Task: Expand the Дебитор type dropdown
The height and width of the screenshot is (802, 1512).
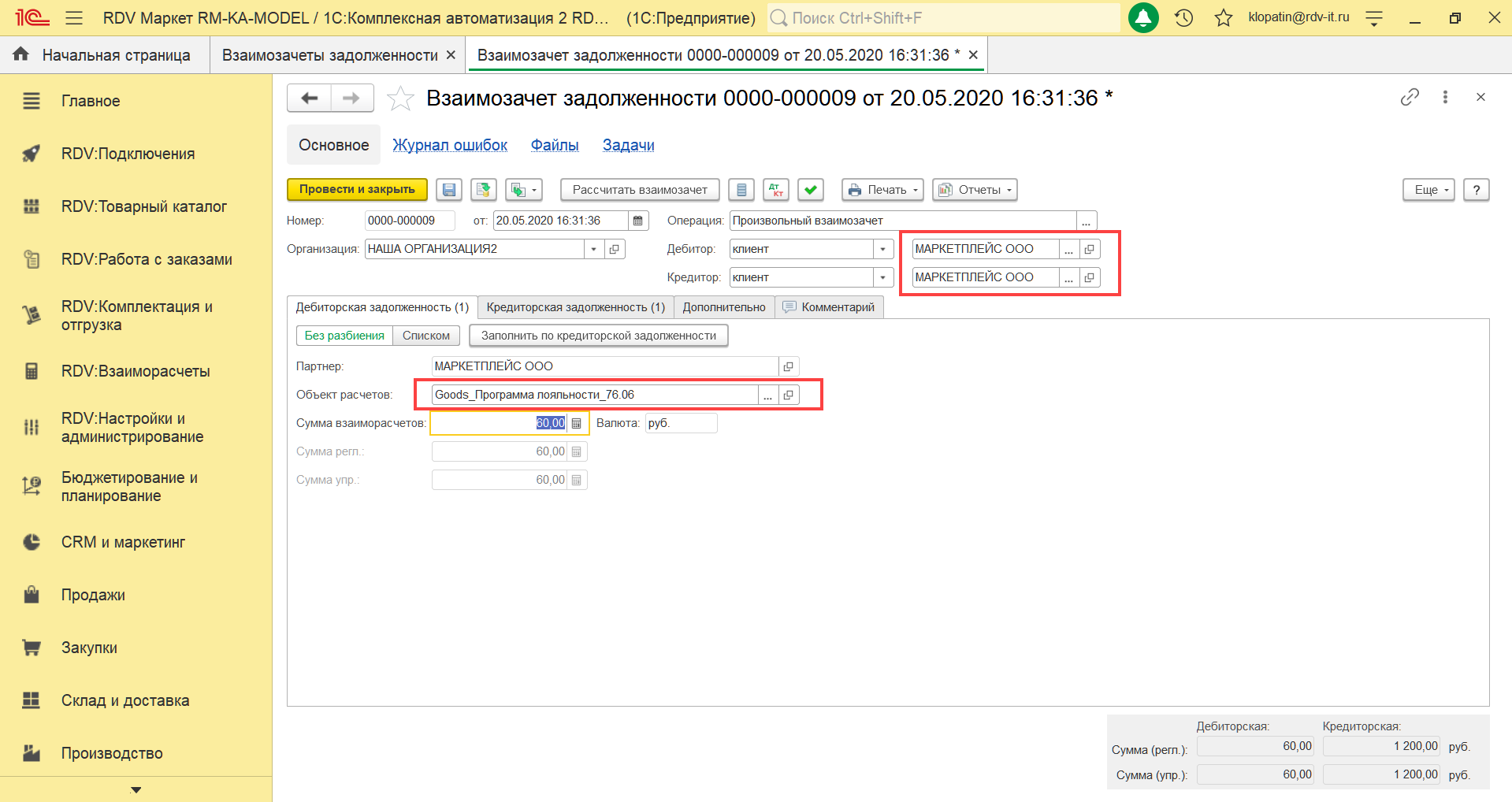Action: tap(883, 249)
